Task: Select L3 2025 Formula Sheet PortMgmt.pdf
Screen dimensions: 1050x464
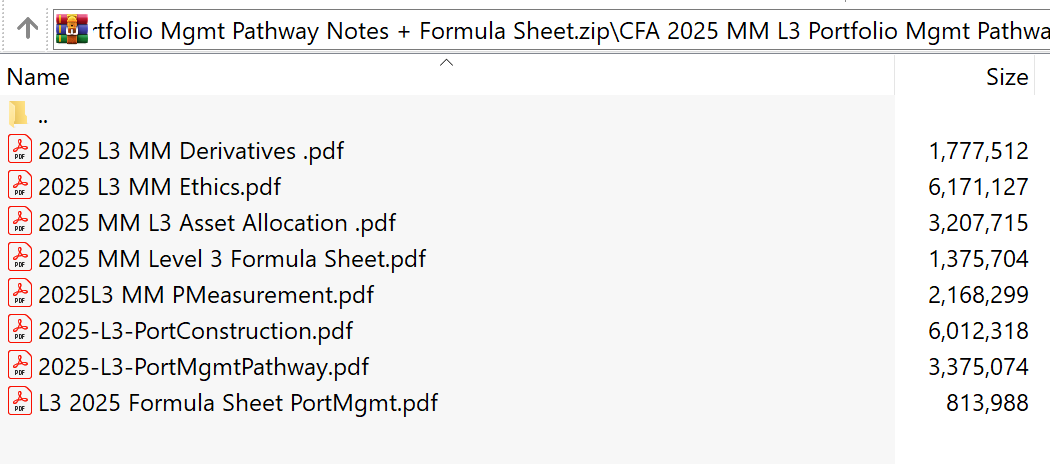Action: point(238,403)
